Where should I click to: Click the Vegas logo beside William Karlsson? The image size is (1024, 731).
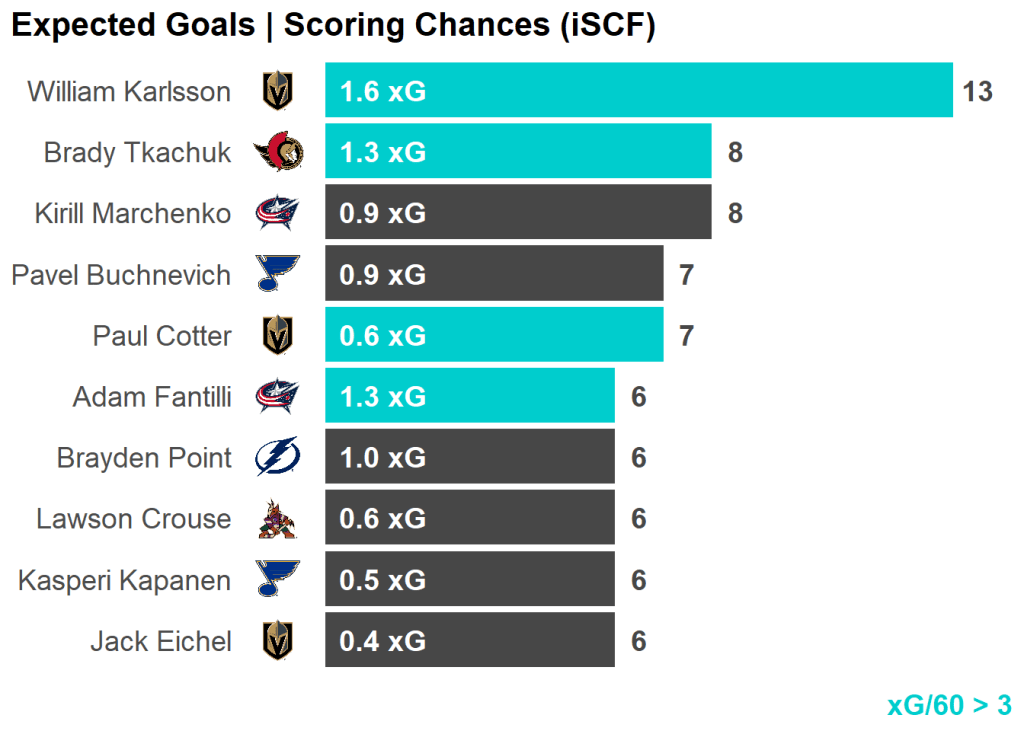click(277, 91)
